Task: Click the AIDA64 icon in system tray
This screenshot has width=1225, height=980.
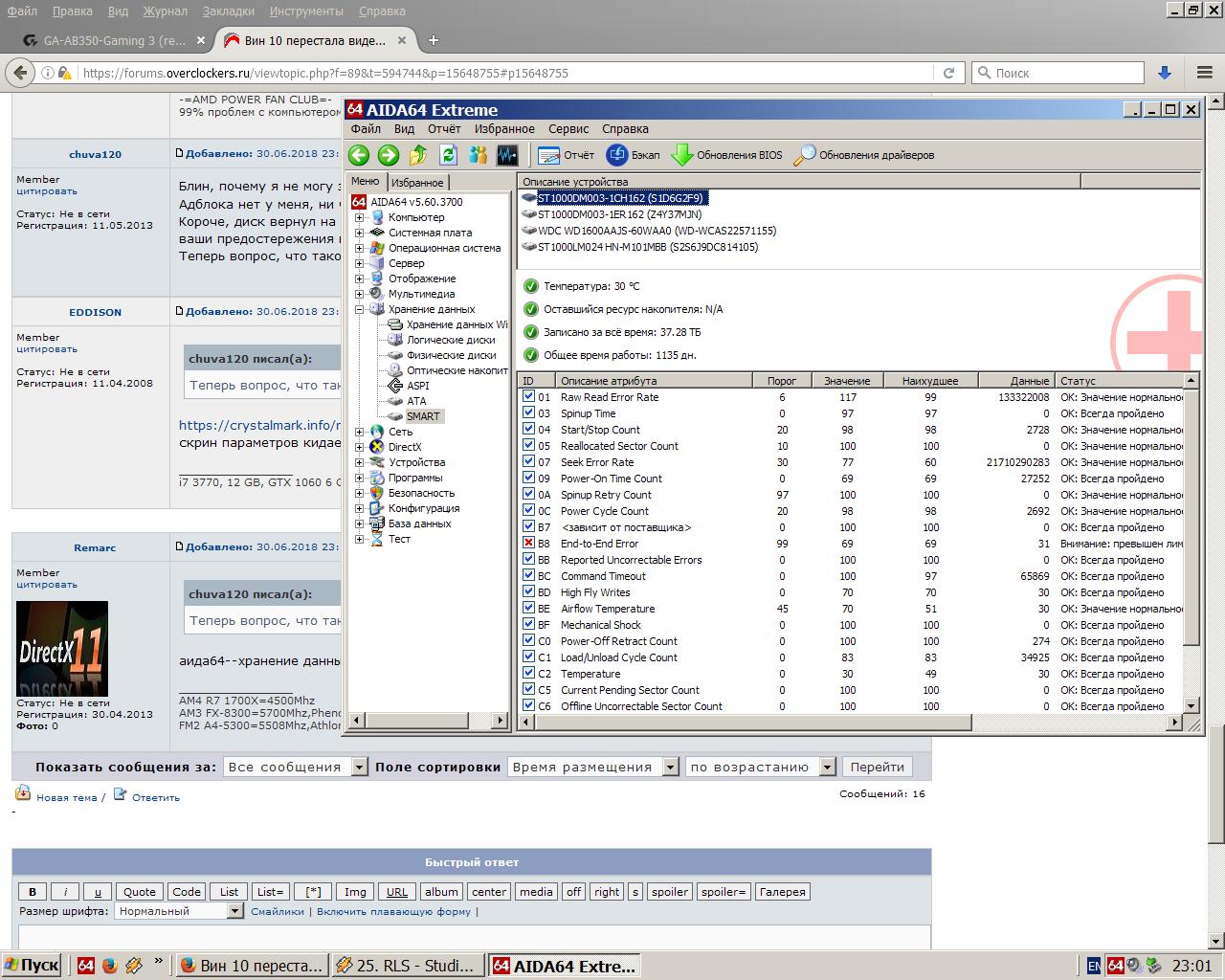Action: pyautogui.click(x=1115, y=966)
